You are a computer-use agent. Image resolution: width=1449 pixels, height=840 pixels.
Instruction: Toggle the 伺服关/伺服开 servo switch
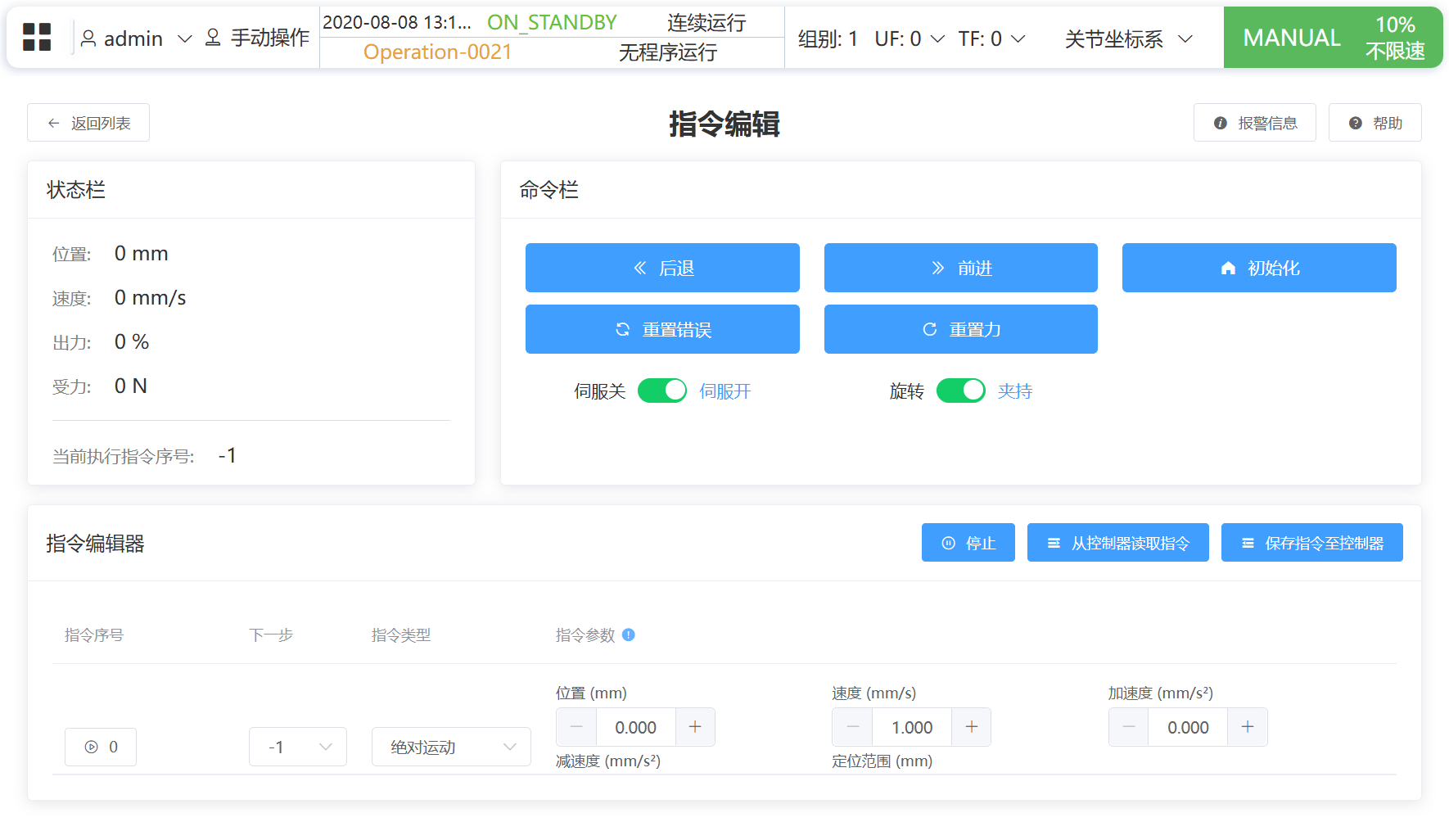661,391
